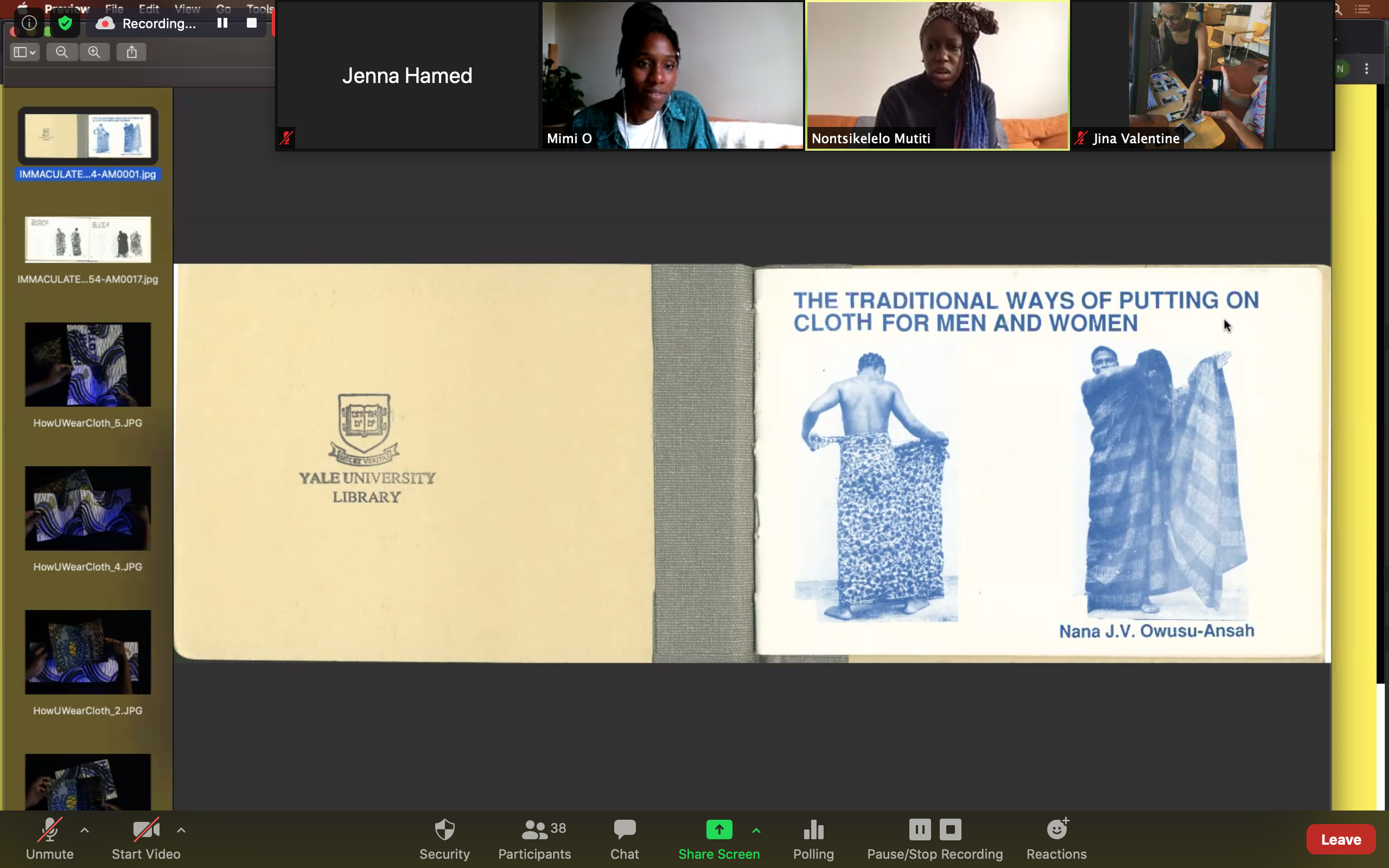
Task: Click the Preview zoom in magnifier
Action: pyautogui.click(x=94, y=52)
